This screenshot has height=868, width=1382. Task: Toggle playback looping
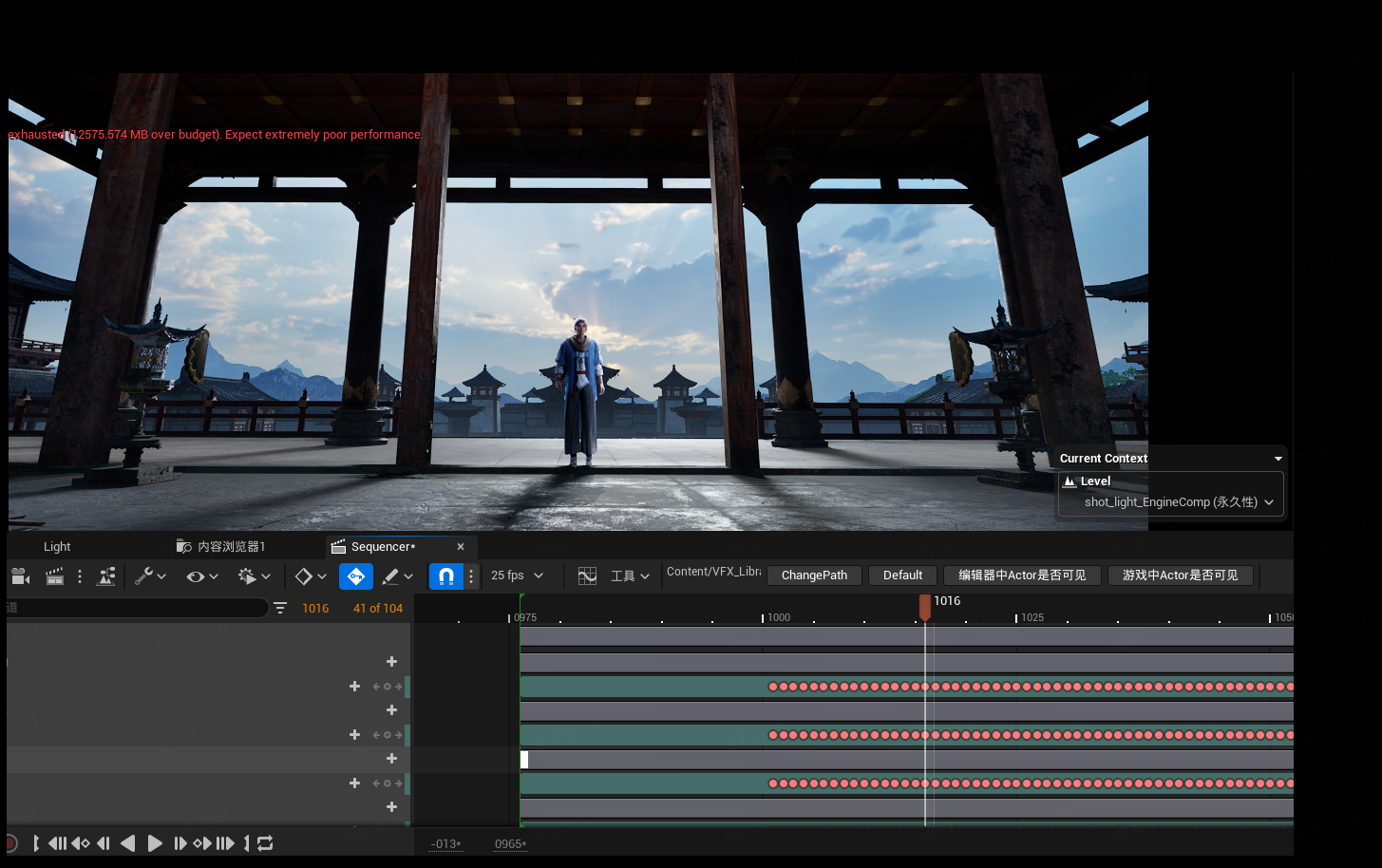pos(265,843)
